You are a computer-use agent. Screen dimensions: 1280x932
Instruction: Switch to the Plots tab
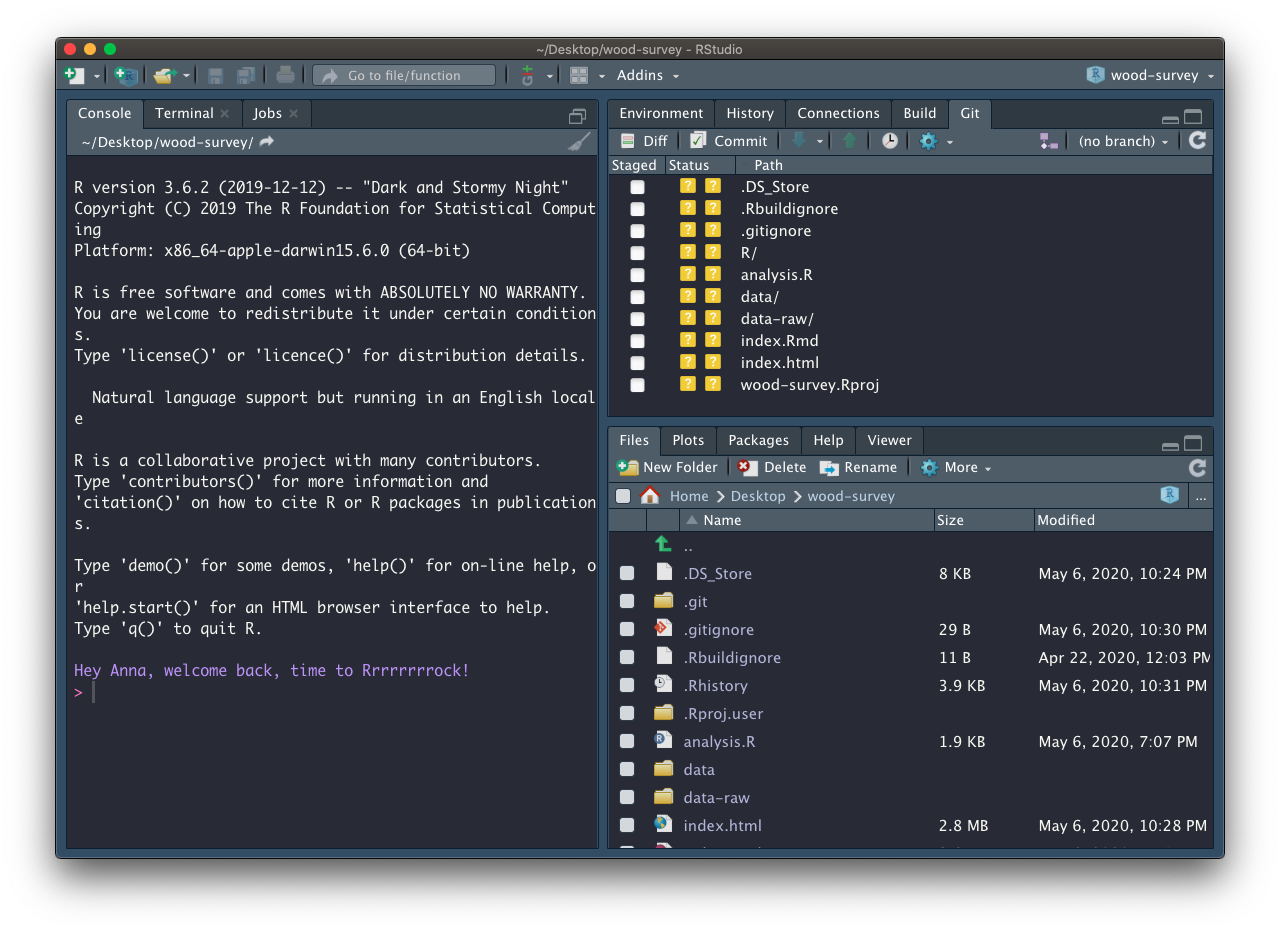[688, 440]
